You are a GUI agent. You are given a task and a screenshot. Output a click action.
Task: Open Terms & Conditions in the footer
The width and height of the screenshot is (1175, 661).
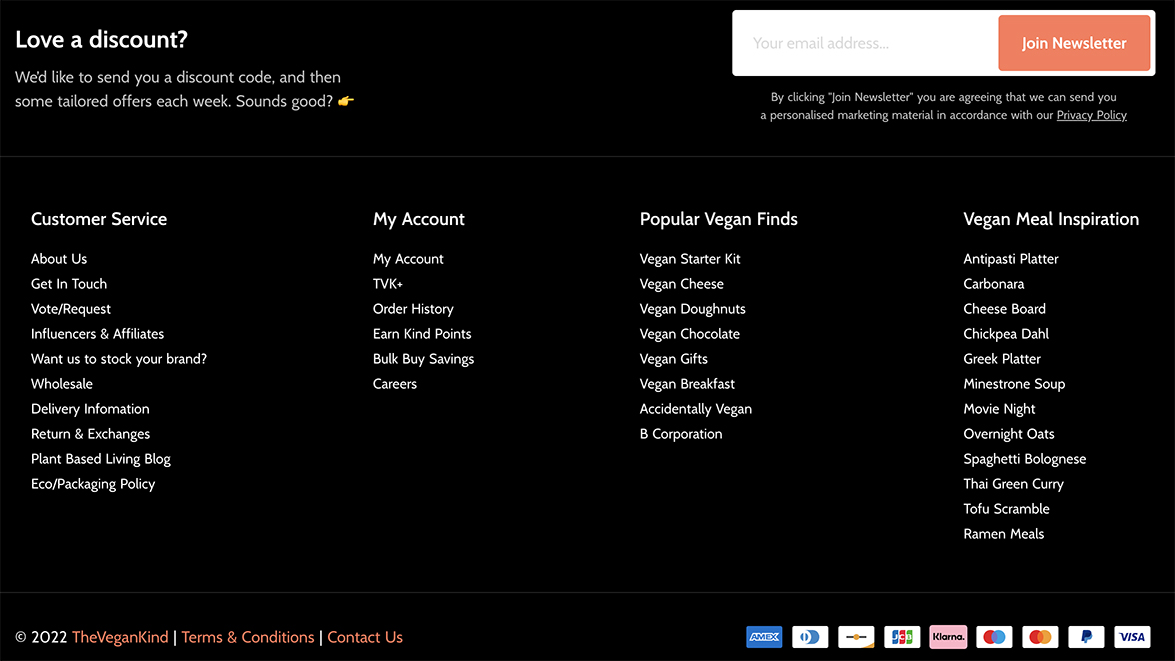247,637
